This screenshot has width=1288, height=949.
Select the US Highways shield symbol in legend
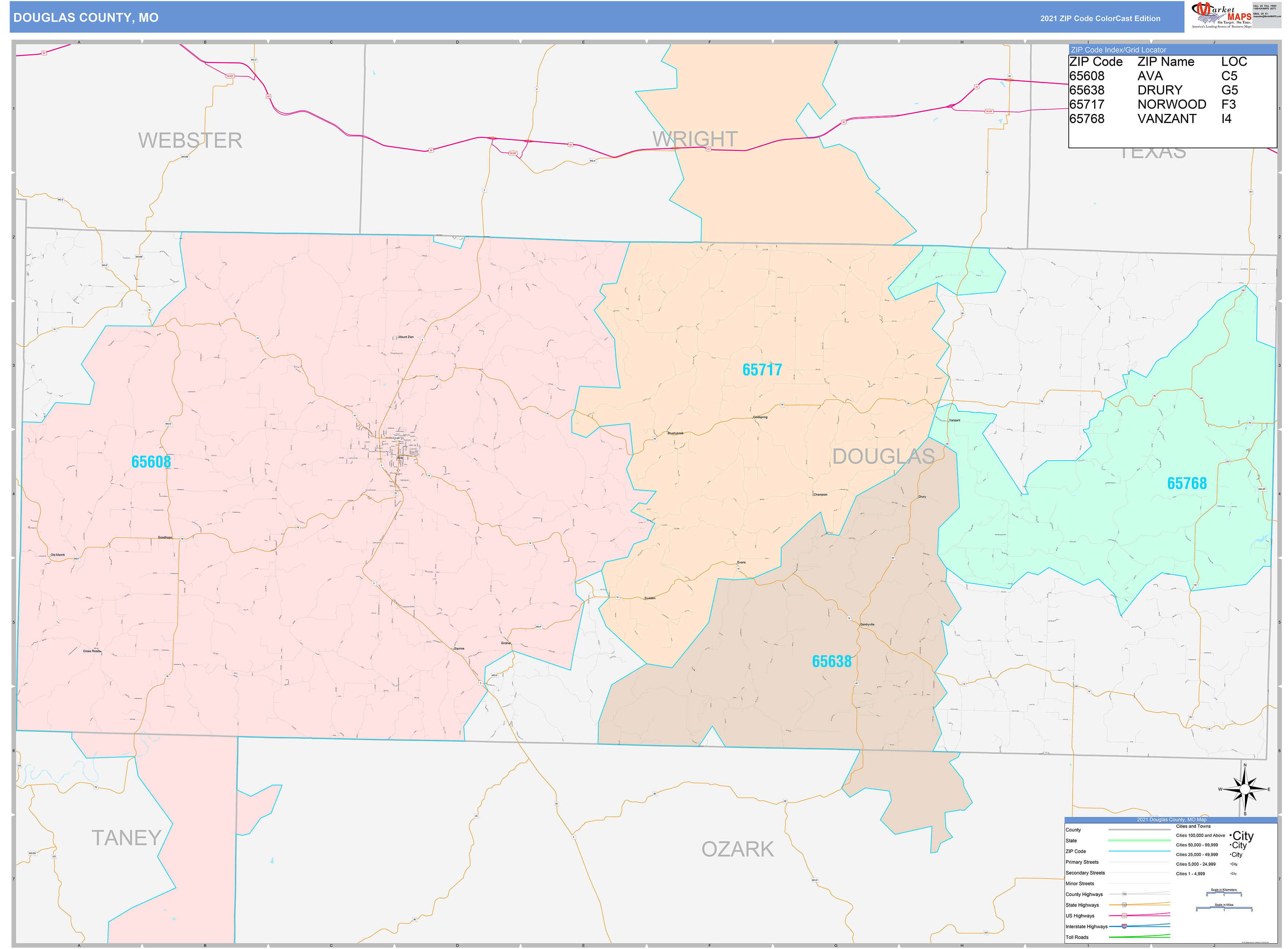[x=1124, y=915]
